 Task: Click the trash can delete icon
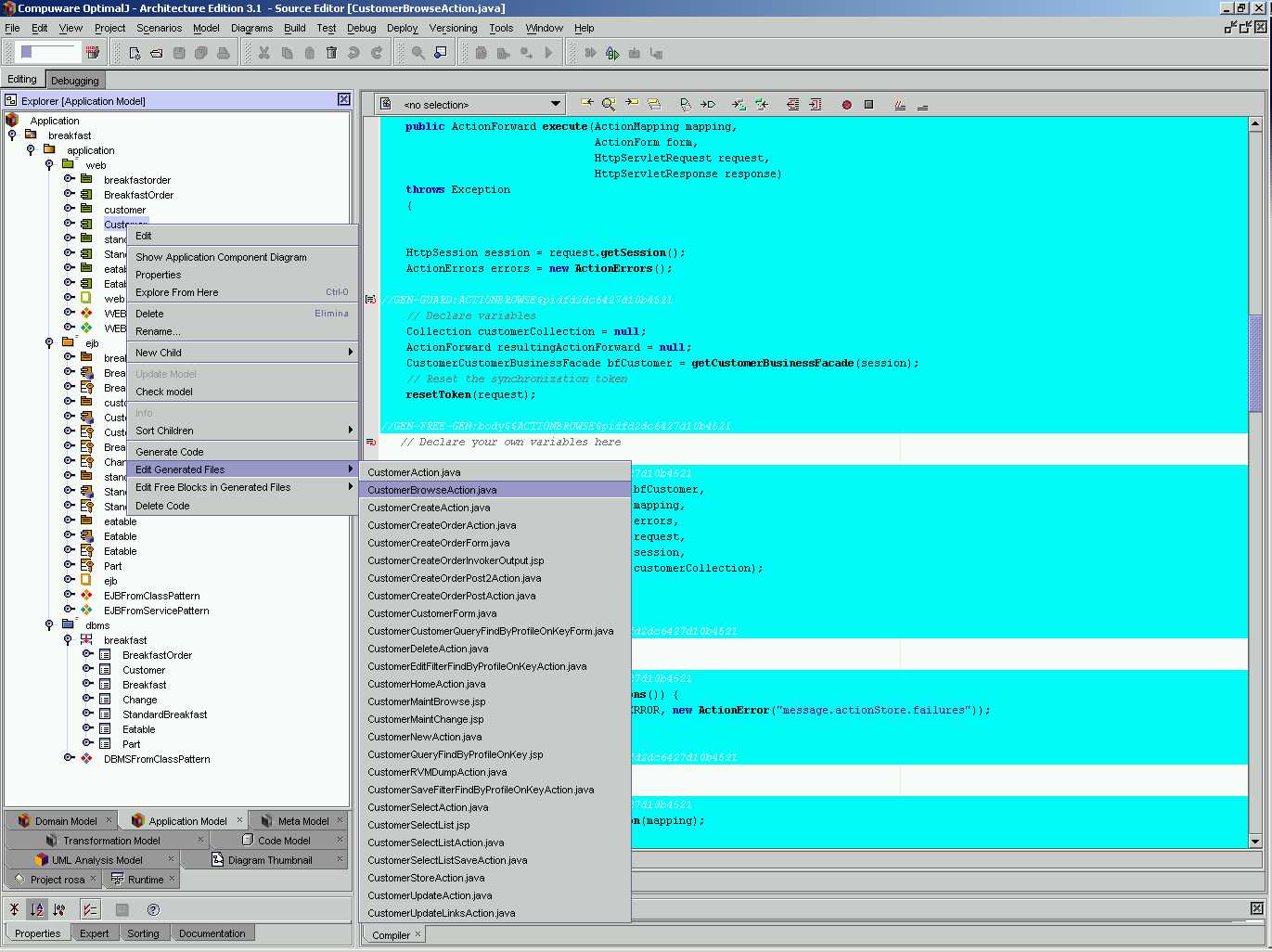(x=331, y=53)
